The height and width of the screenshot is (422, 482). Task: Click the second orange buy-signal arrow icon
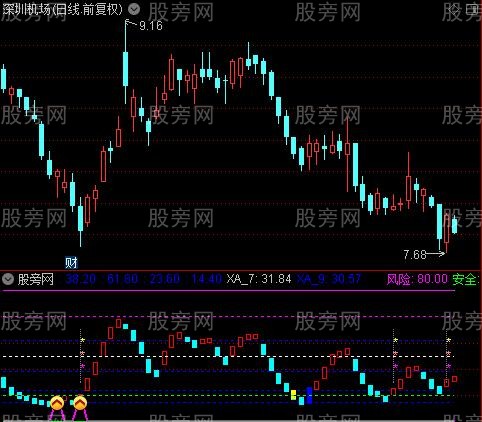(x=80, y=403)
